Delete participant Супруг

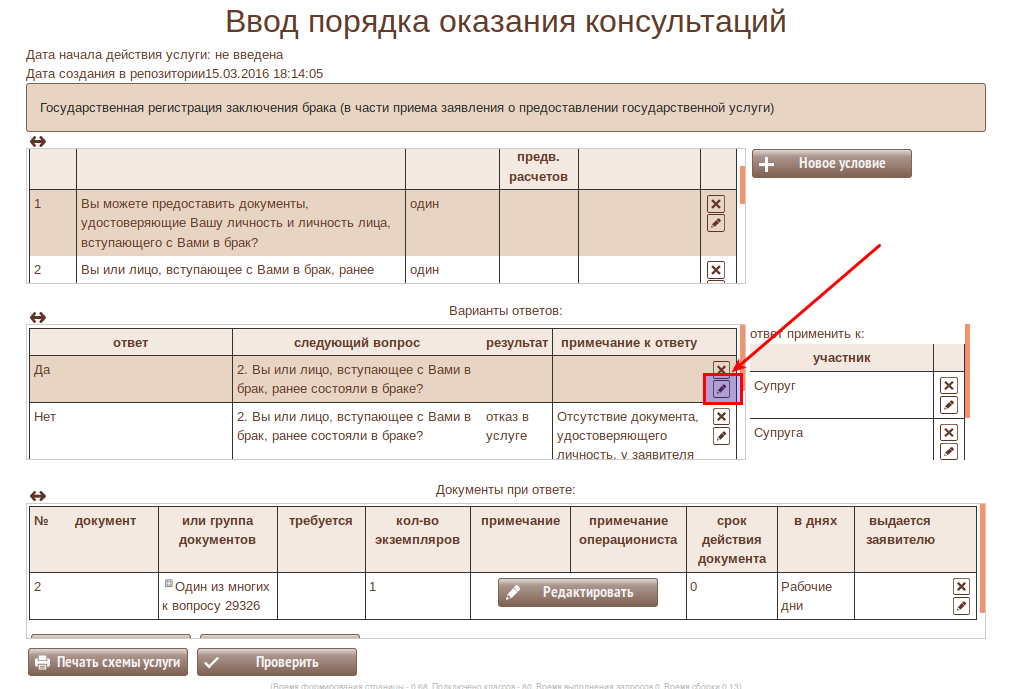949,386
